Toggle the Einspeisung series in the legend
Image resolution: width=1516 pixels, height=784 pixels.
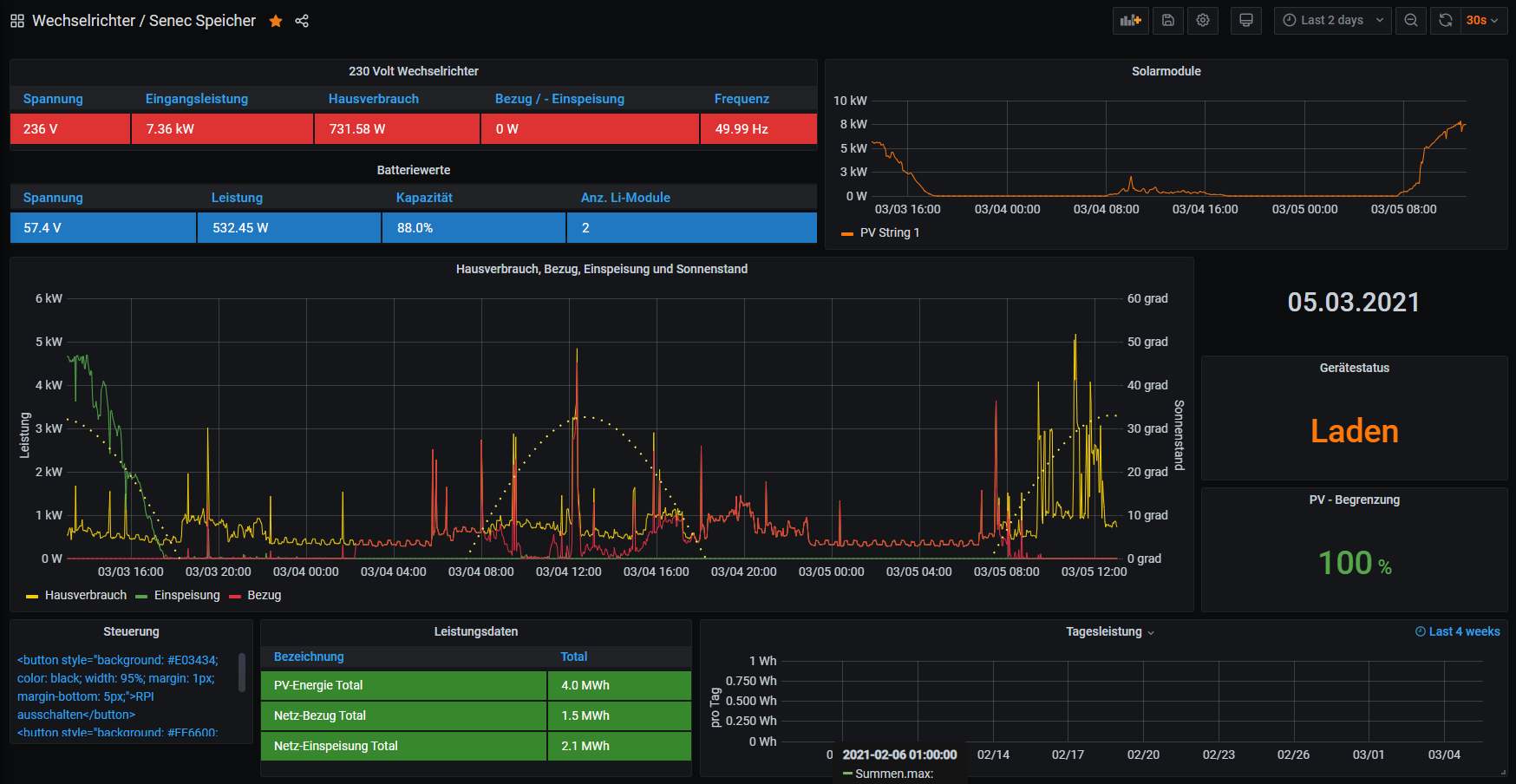pyautogui.click(x=186, y=595)
